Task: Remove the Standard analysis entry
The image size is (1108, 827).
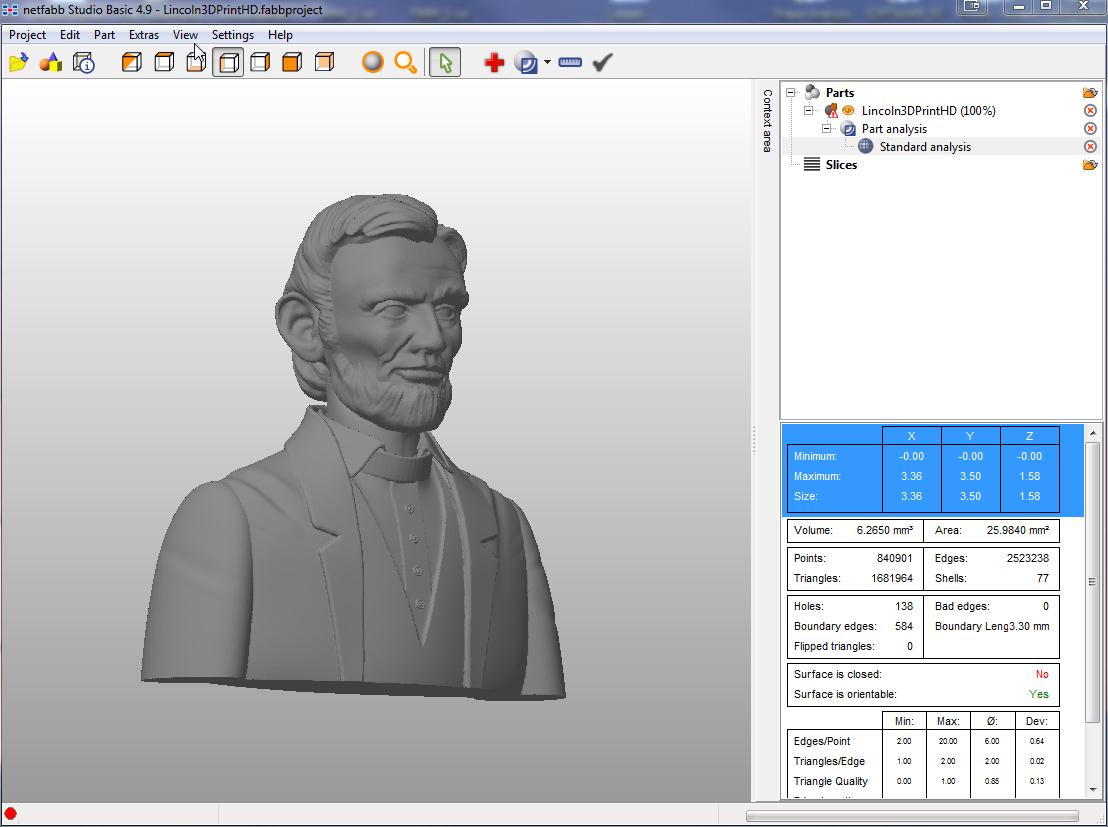Action: point(1090,147)
